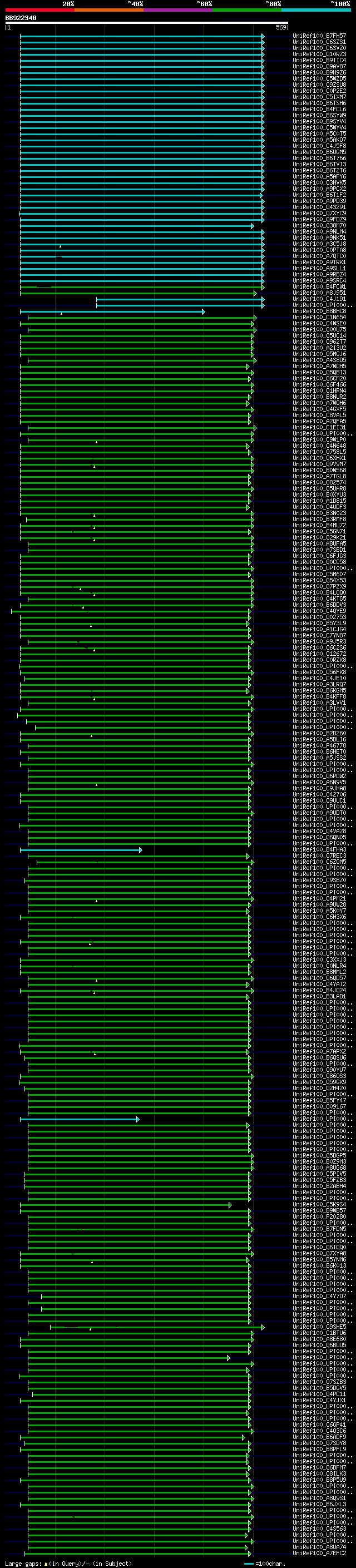Click the cyan UniRef100_B4FHA3 alignment bar
The height and width of the screenshot is (1568, 356).
tap(80, 850)
